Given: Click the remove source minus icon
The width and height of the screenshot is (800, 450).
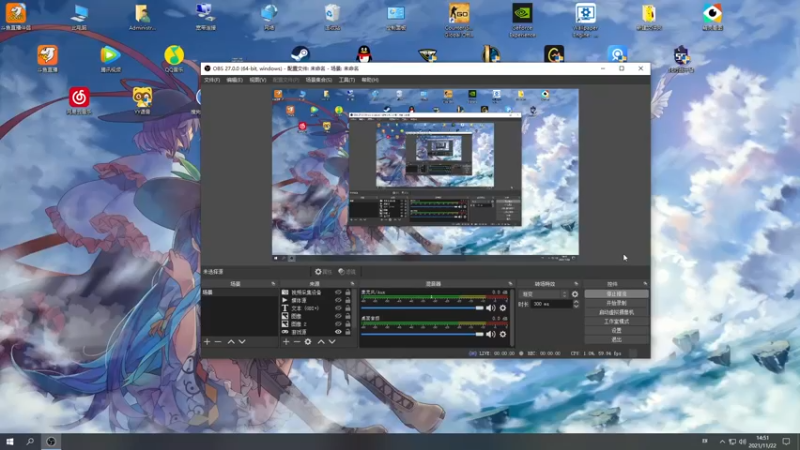Looking at the screenshot, I should pyautogui.click(x=296, y=342).
